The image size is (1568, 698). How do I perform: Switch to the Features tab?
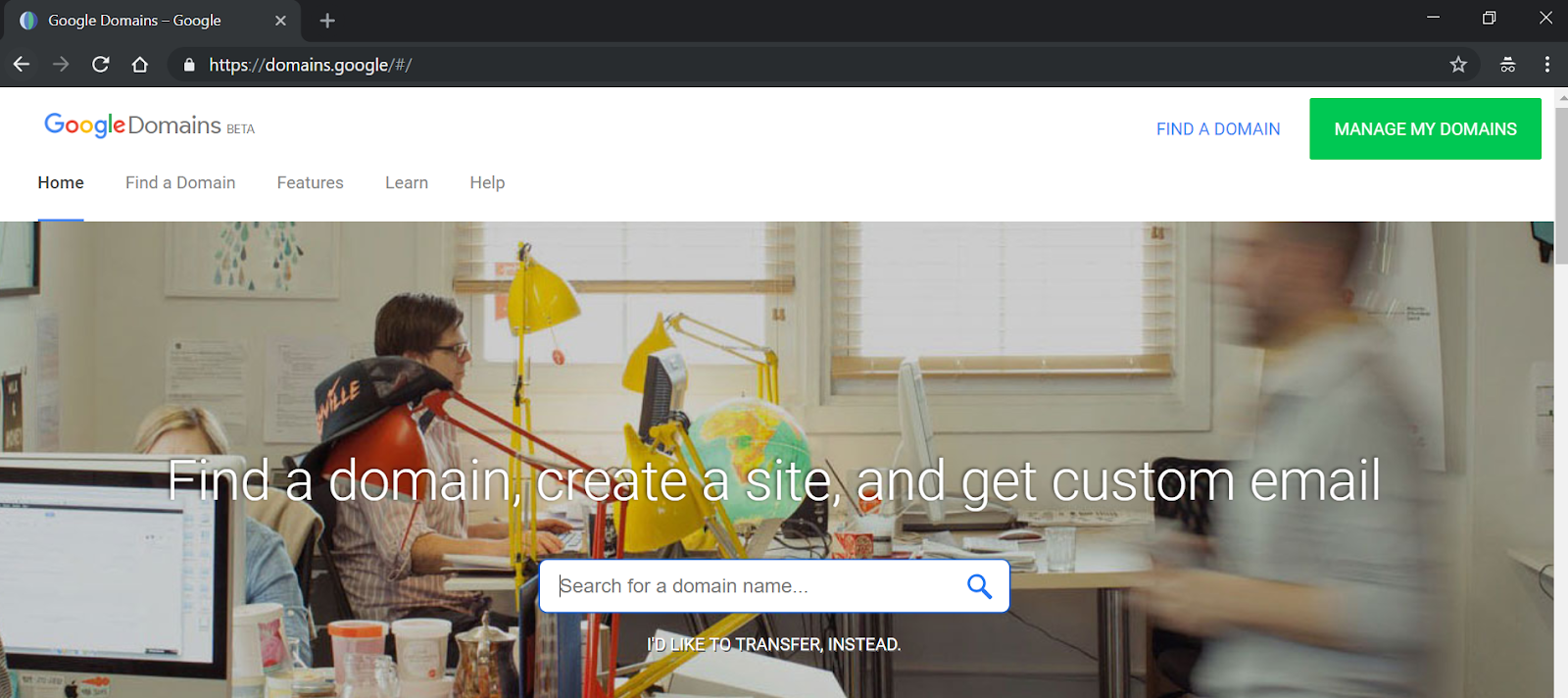310,183
